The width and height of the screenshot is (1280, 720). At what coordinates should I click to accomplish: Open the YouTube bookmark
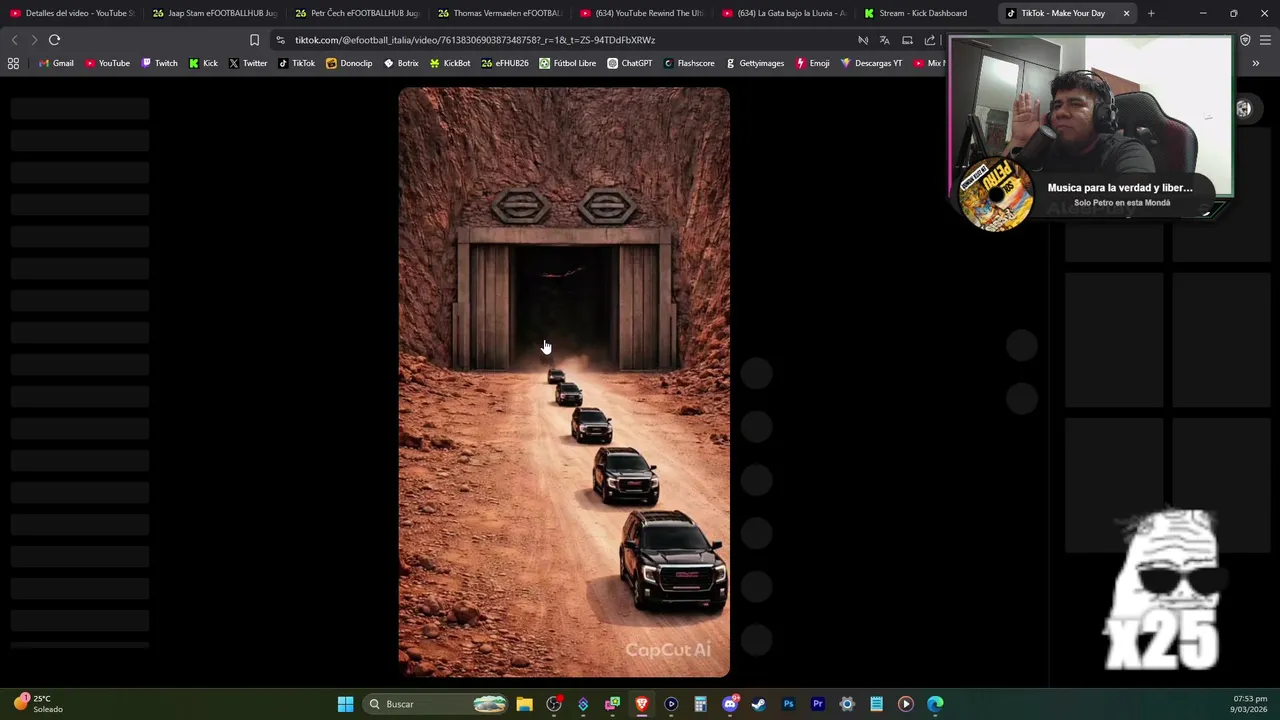[x=107, y=63]
